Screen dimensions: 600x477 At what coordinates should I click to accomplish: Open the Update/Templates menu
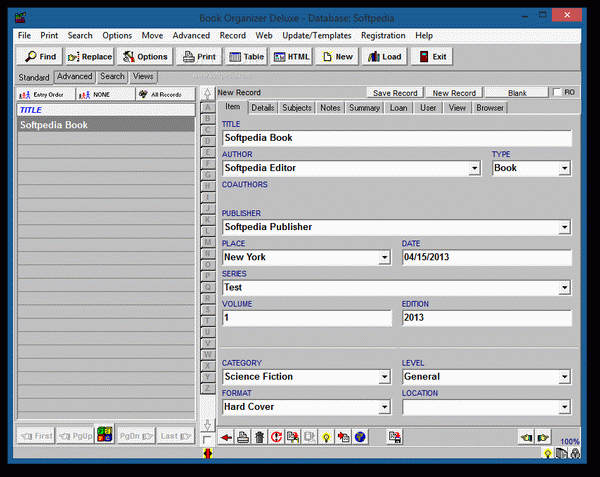point(316,35)
